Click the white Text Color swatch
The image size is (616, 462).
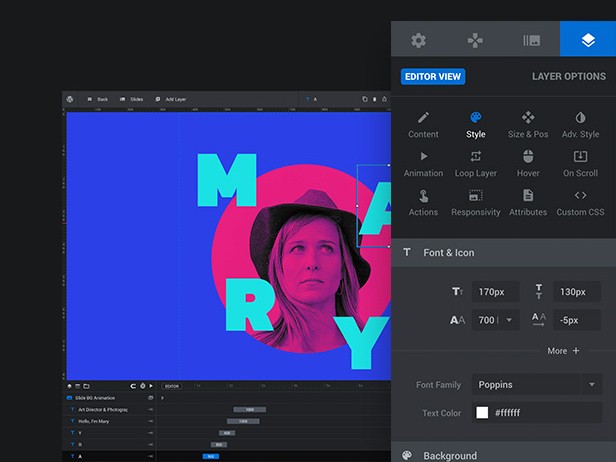482,412
